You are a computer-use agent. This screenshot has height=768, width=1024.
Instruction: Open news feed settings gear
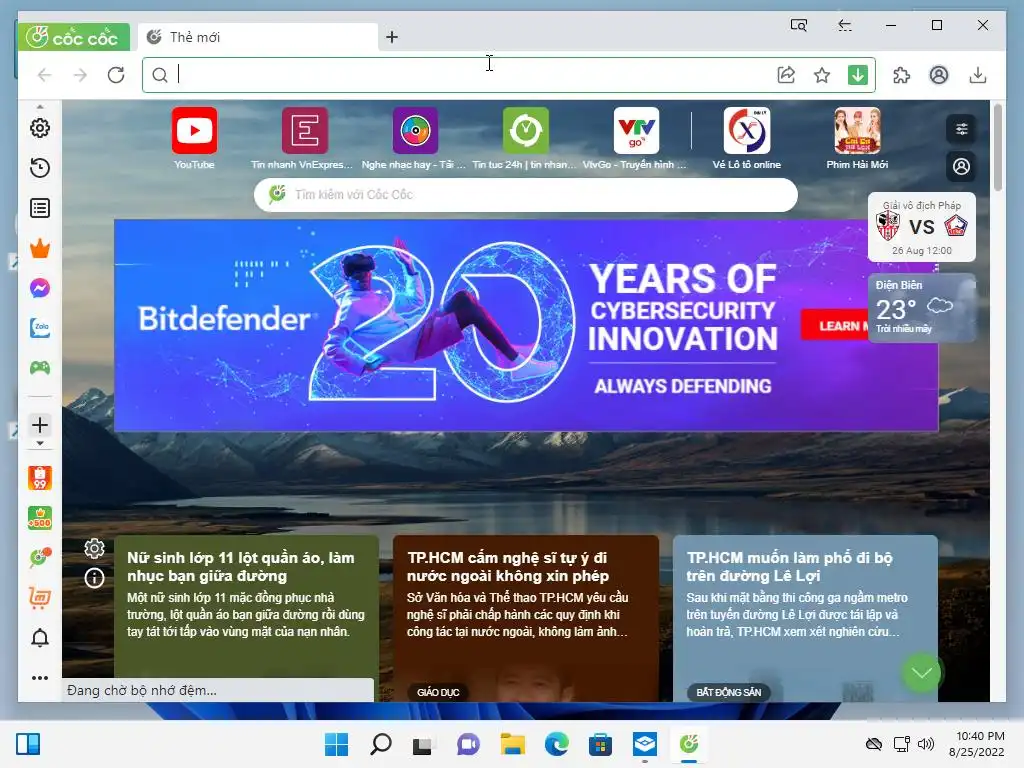(95, 549)
